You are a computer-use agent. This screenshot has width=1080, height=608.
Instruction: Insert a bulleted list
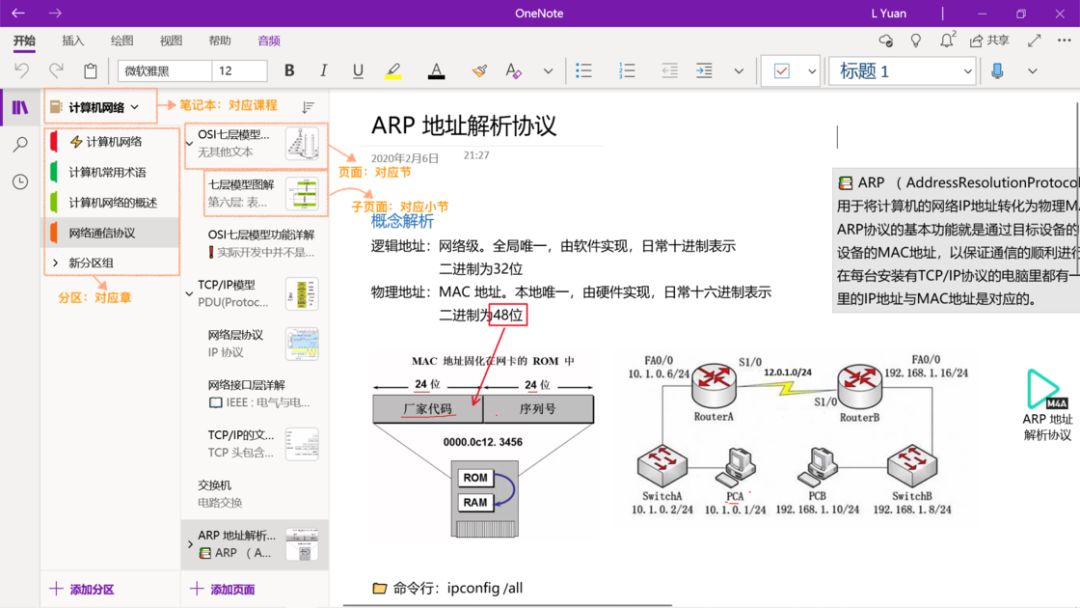tap(584, 71)
